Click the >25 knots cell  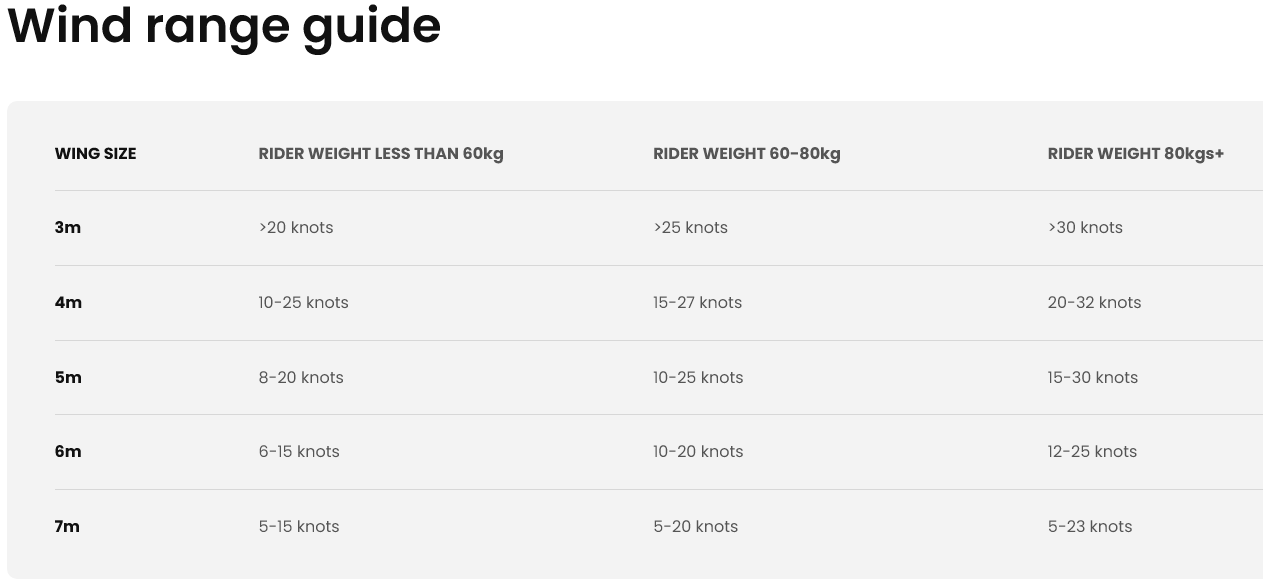click(691, 228)
